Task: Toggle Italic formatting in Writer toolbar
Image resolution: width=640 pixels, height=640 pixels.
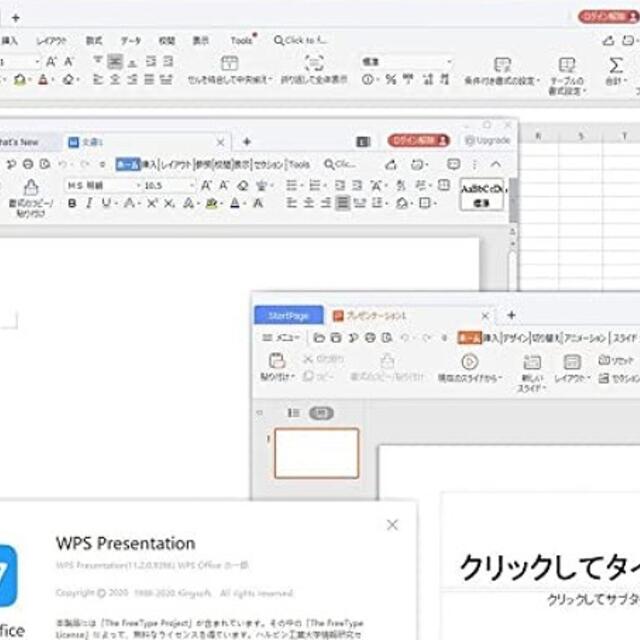Action: click(89, 203)
